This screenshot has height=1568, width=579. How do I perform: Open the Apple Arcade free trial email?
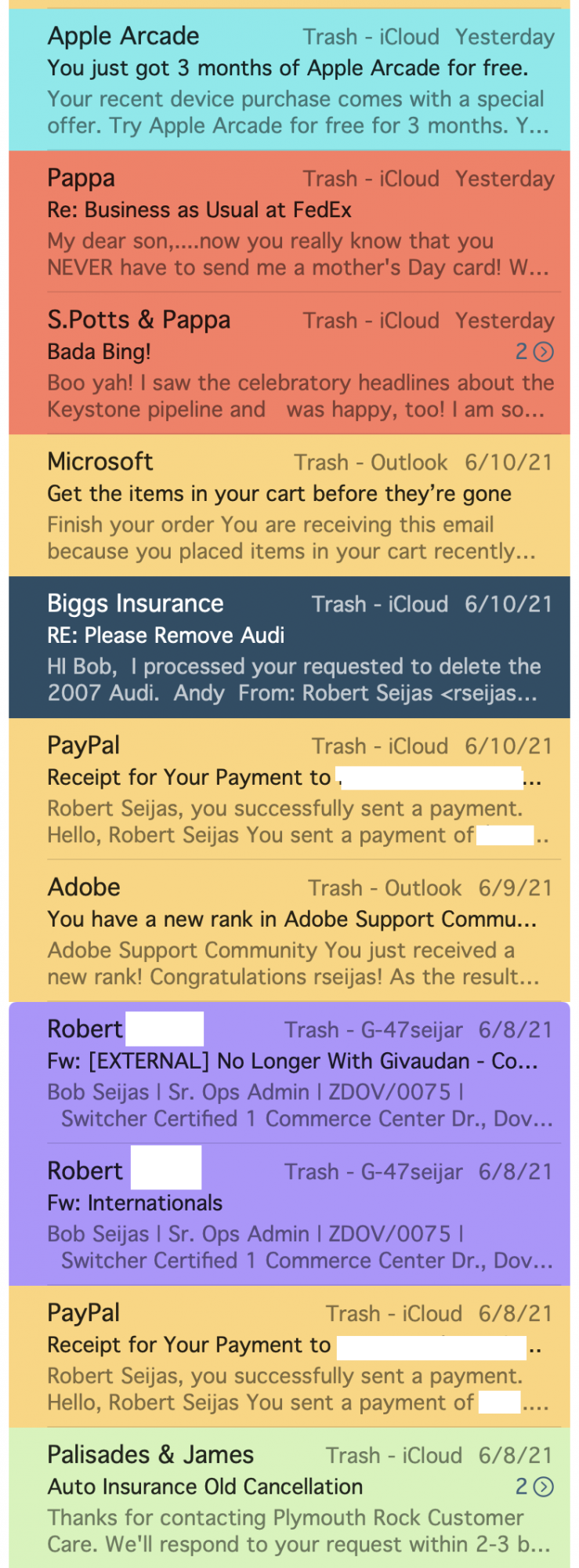coord(289,79)
